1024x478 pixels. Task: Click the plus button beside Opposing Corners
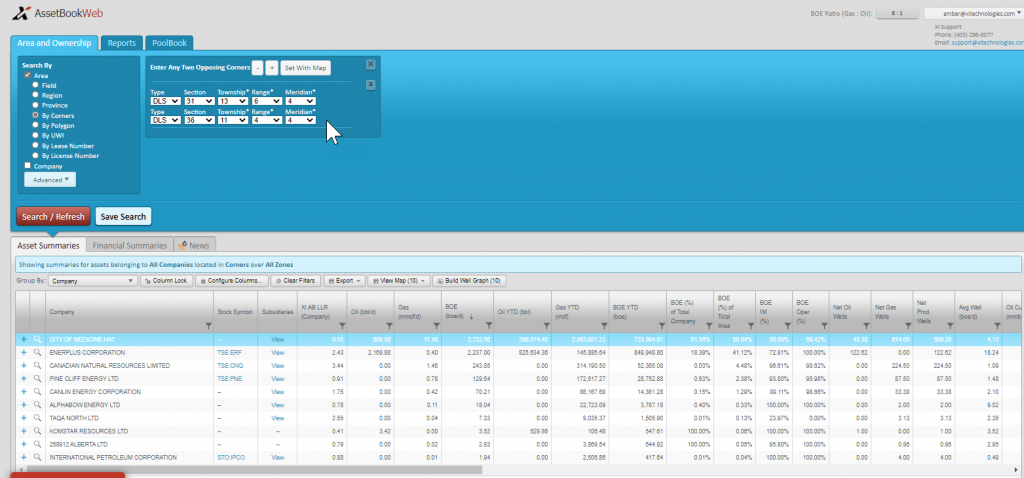point(272,68)
